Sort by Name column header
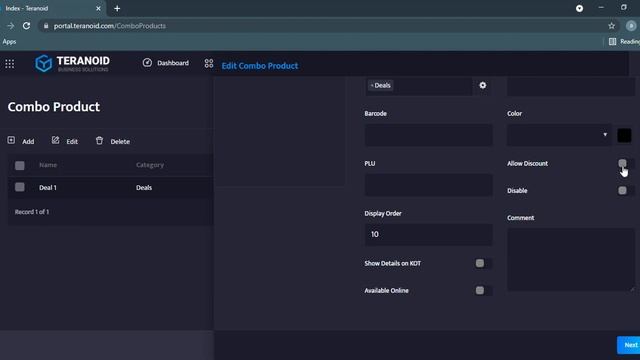This screenshot has height=360, width=640. pos(48,165)
